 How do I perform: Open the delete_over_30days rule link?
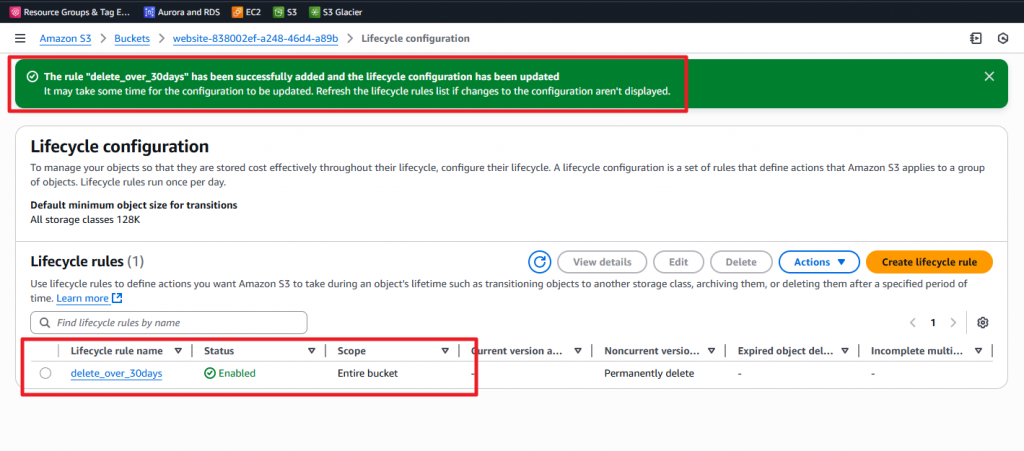click(x=116, y=373)
